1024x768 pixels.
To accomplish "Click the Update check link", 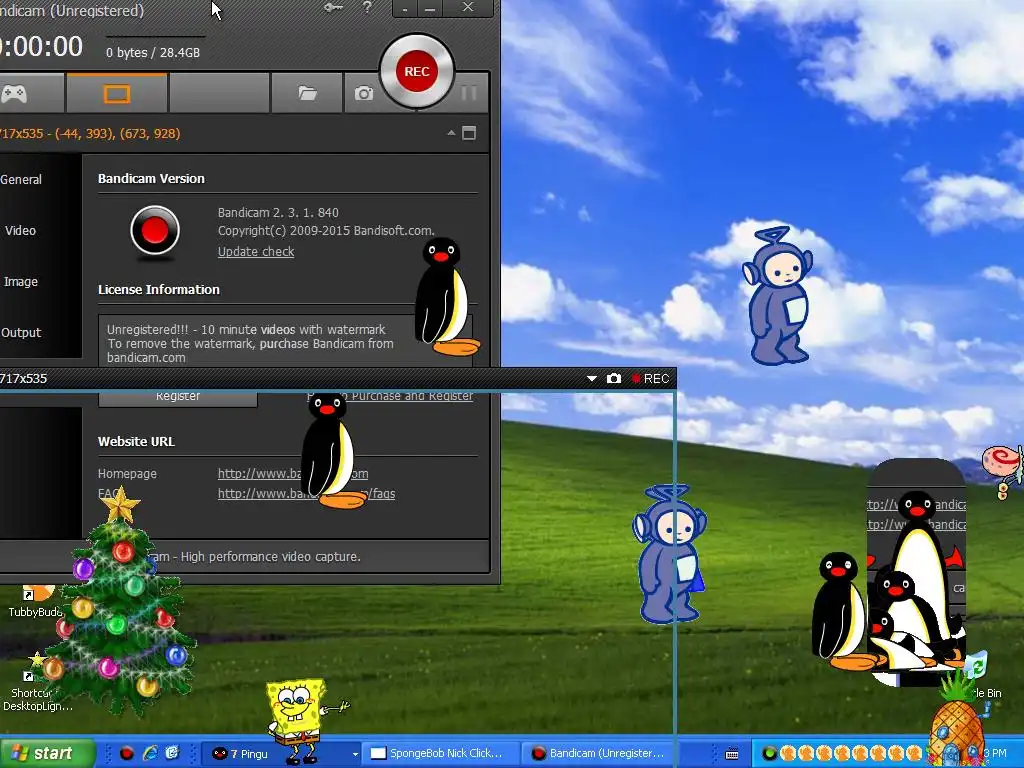I will point(255,251).
